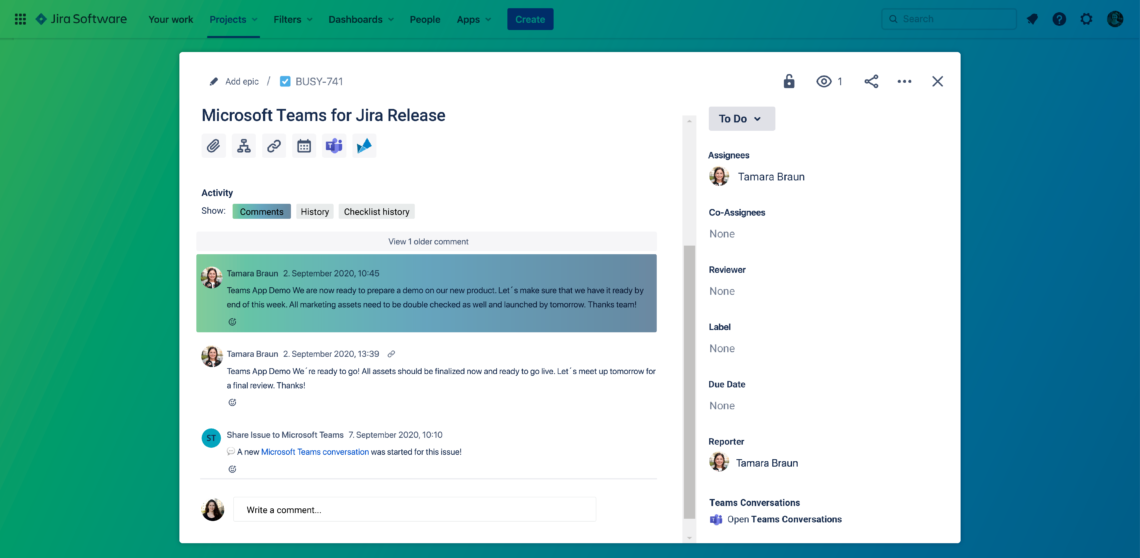Click the Jira Software logo

point(81,19)
